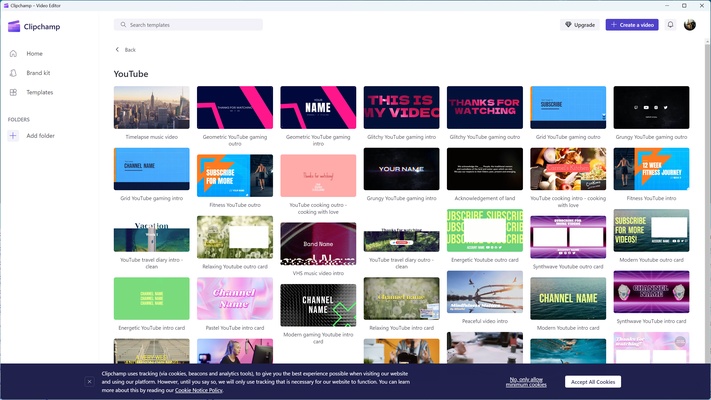Click 'Peaceful video intro' caption text
This screenshot has height=400, width=711.
[485, 321]
